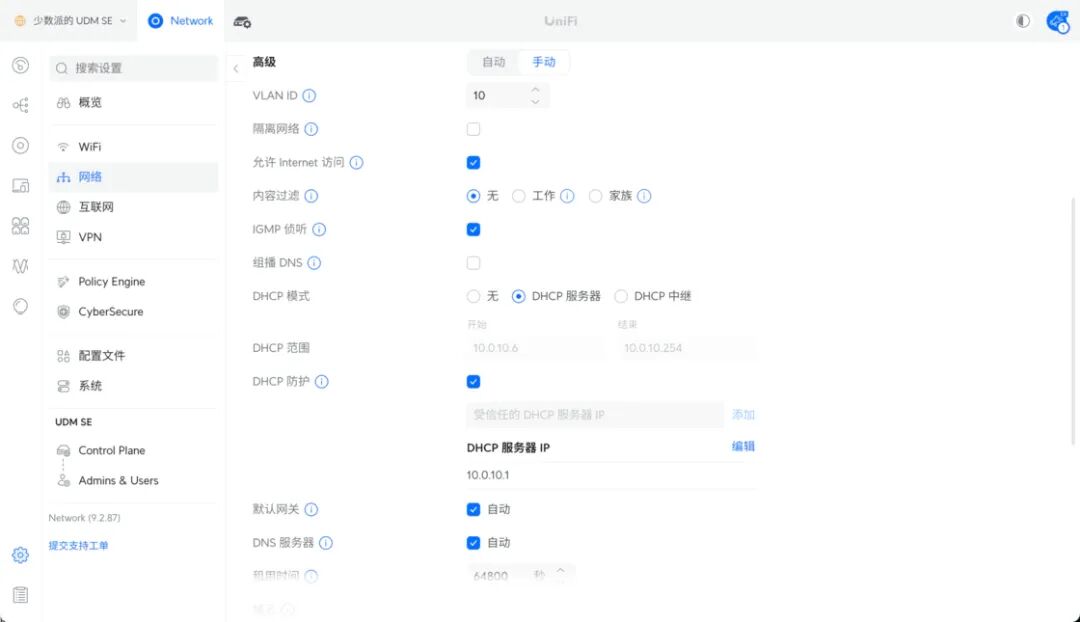The width and height of the screenshot is (1080, 622).
Task: Go to the VPN settings section
Action: (x=134, y=237)
